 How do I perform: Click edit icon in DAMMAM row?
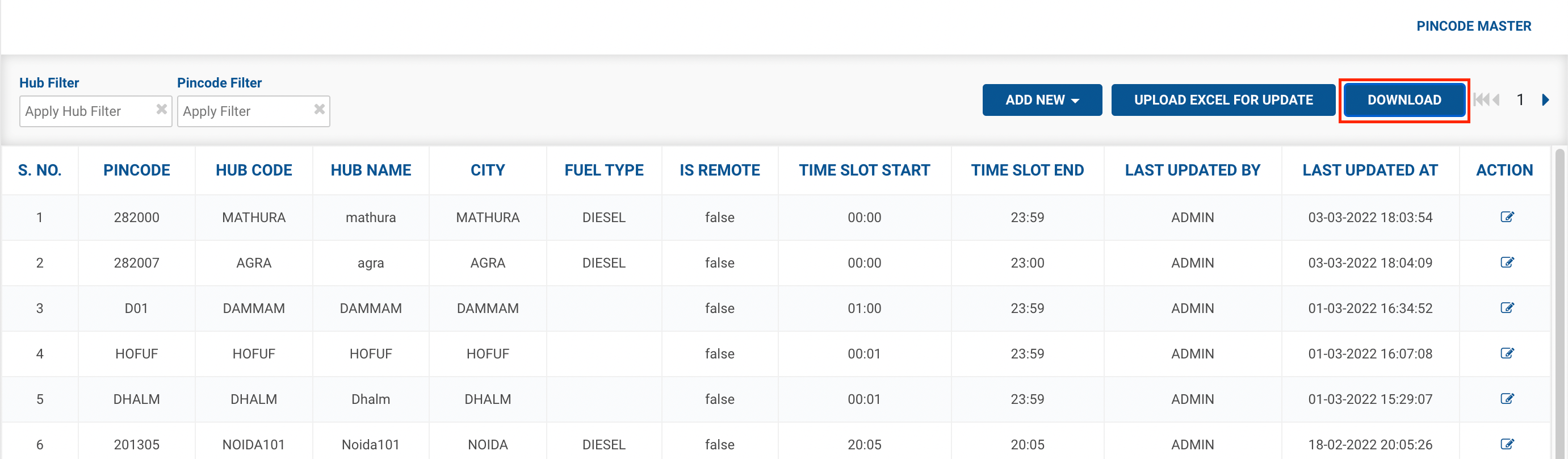point(1507,308)
